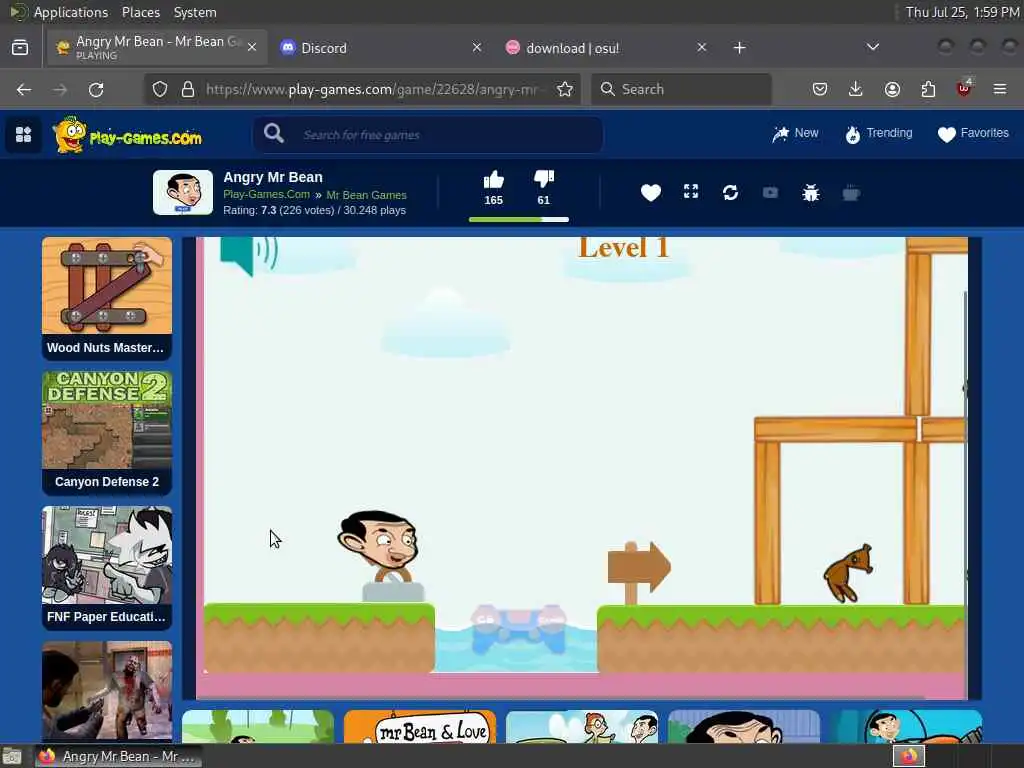The width and height of the screenshot is (1024, 768).
Task: Click the New games link
Action: (795, 133)
